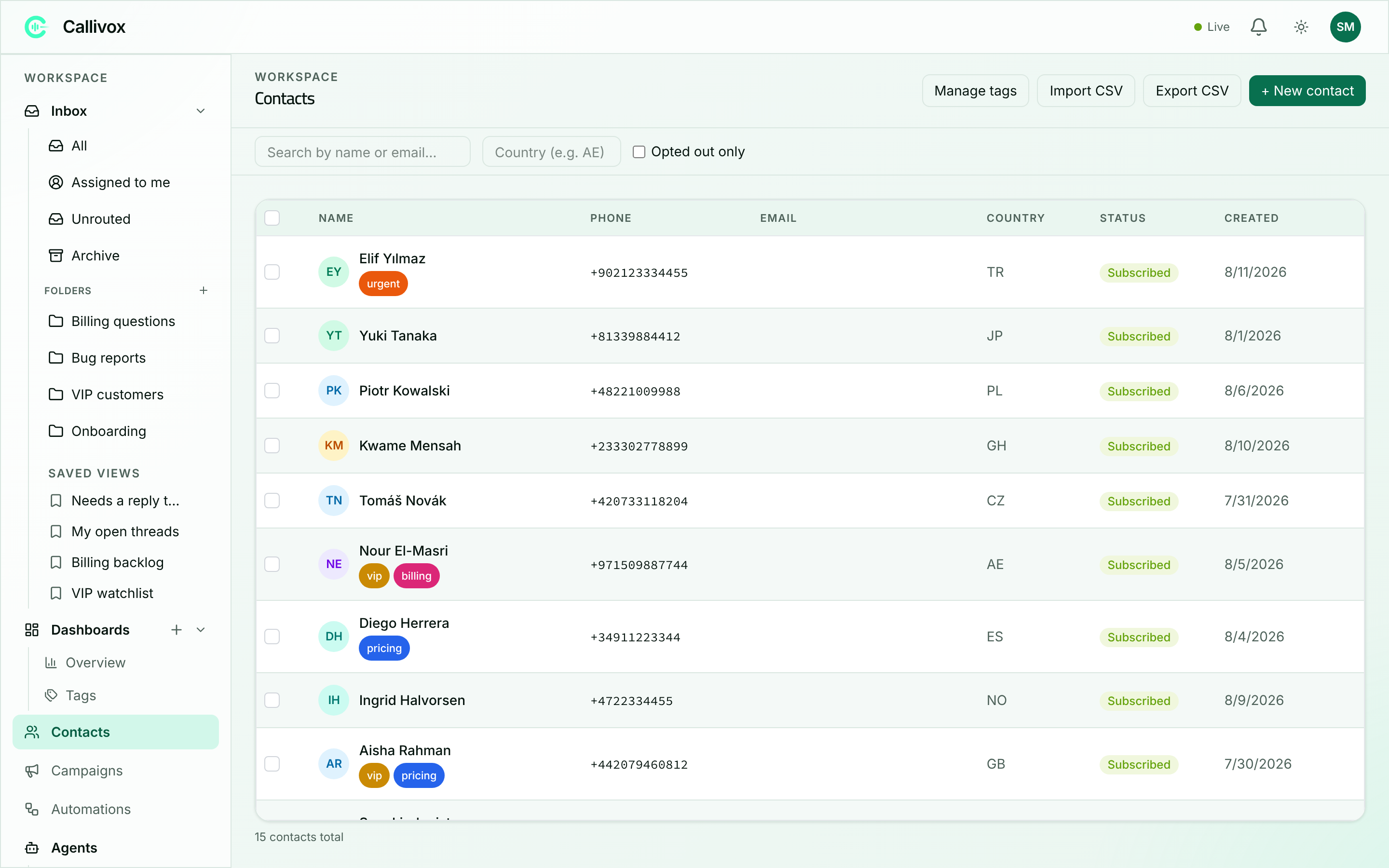Viewport: 1389px width, 868px height.
Task: Click the Billing questions folder icon
Action: click(x=55, y=321)
